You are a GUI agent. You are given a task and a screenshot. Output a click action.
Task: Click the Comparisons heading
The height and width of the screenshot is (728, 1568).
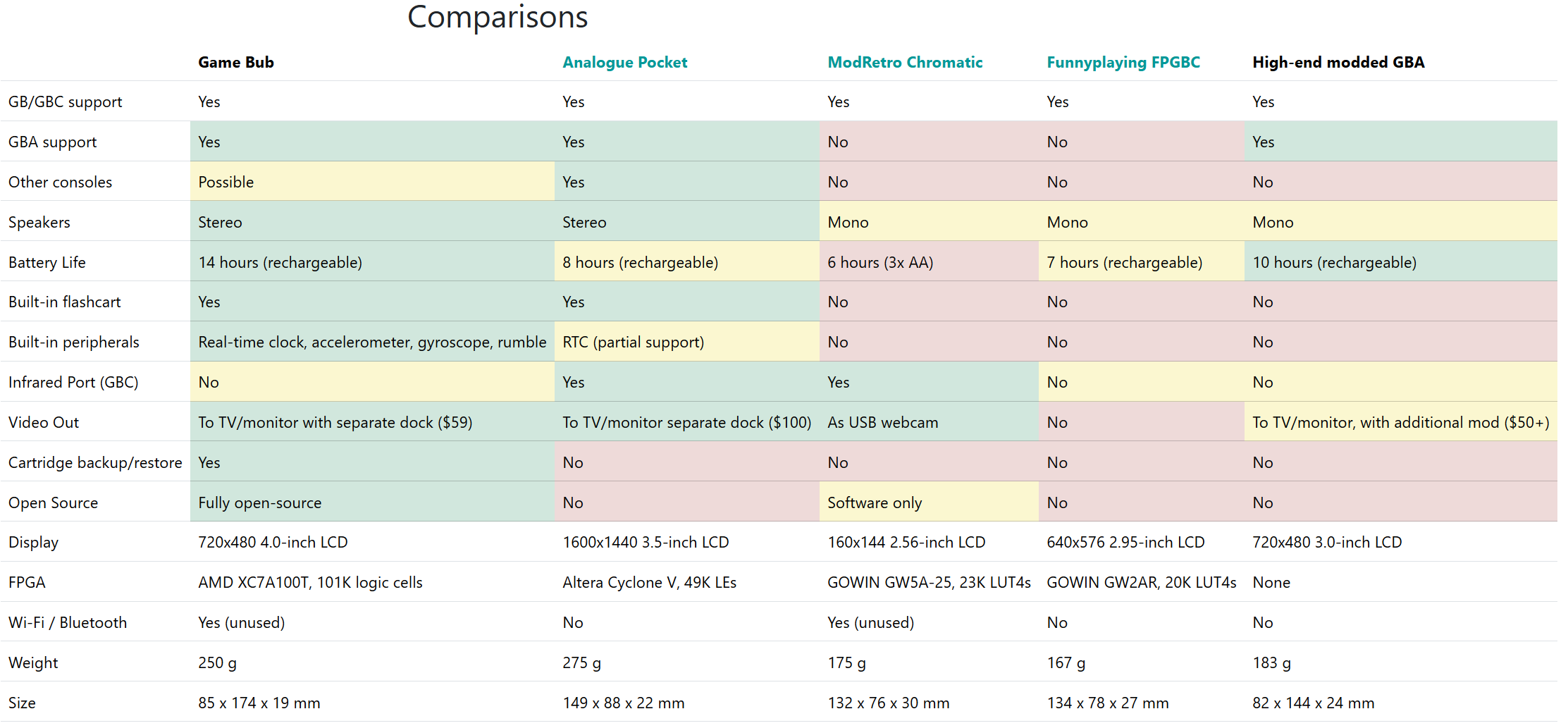click(x=497, y=17)
